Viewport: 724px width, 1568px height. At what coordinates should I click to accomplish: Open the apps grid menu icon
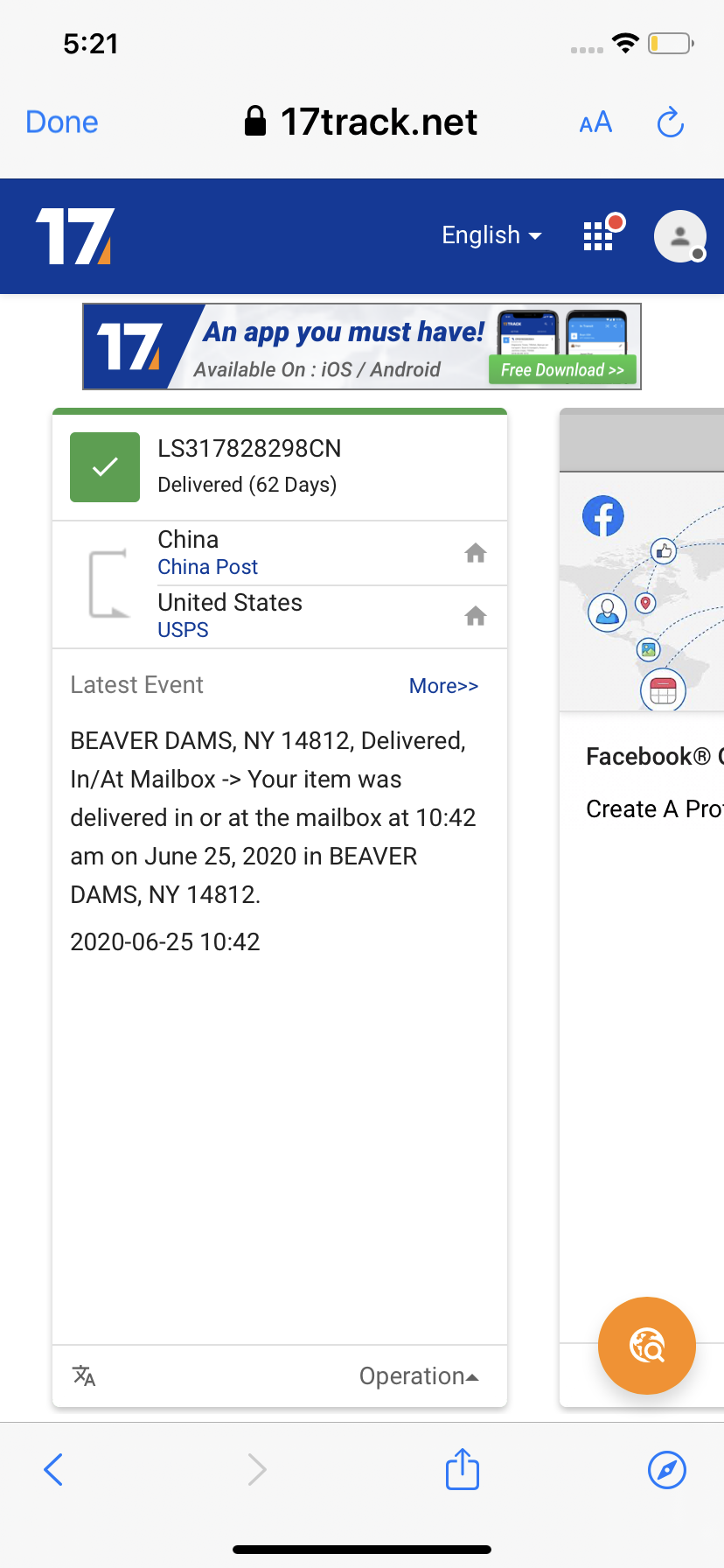pyautogui.click(x=599, y=235)
